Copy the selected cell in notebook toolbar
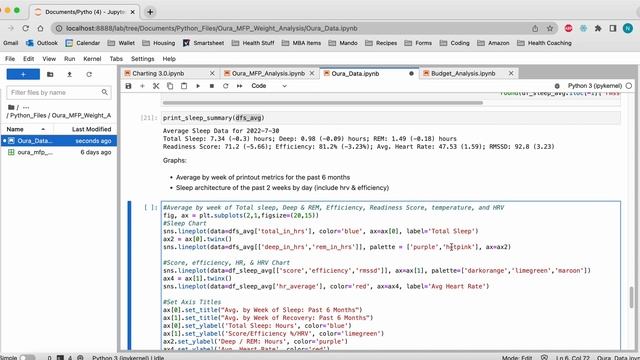Image resolution: width=640 pixels, height=360 pixels. pos(170,86)
